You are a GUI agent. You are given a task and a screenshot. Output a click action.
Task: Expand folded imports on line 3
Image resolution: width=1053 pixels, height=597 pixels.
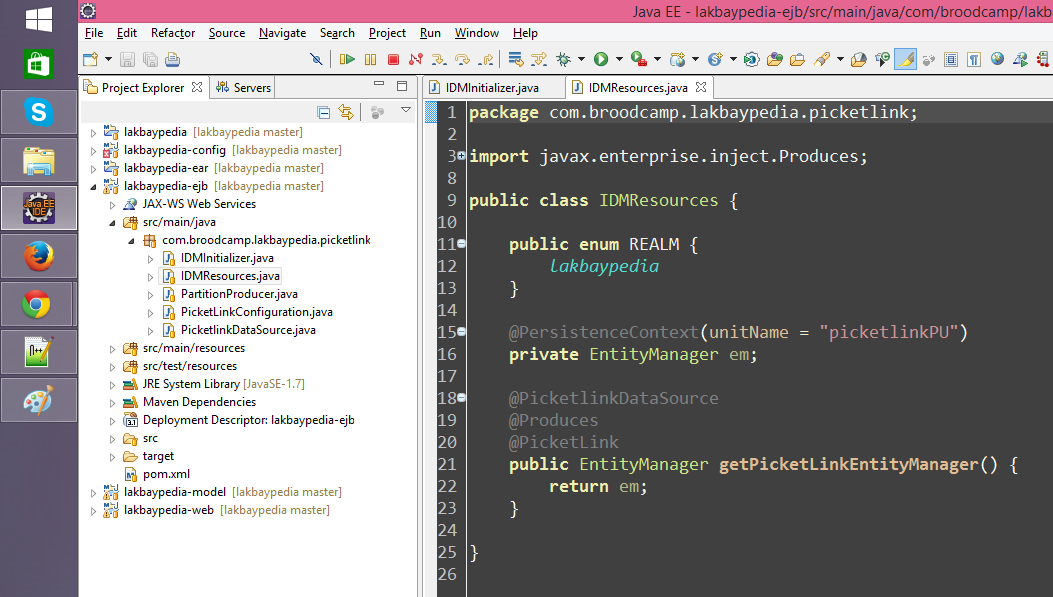461,156
